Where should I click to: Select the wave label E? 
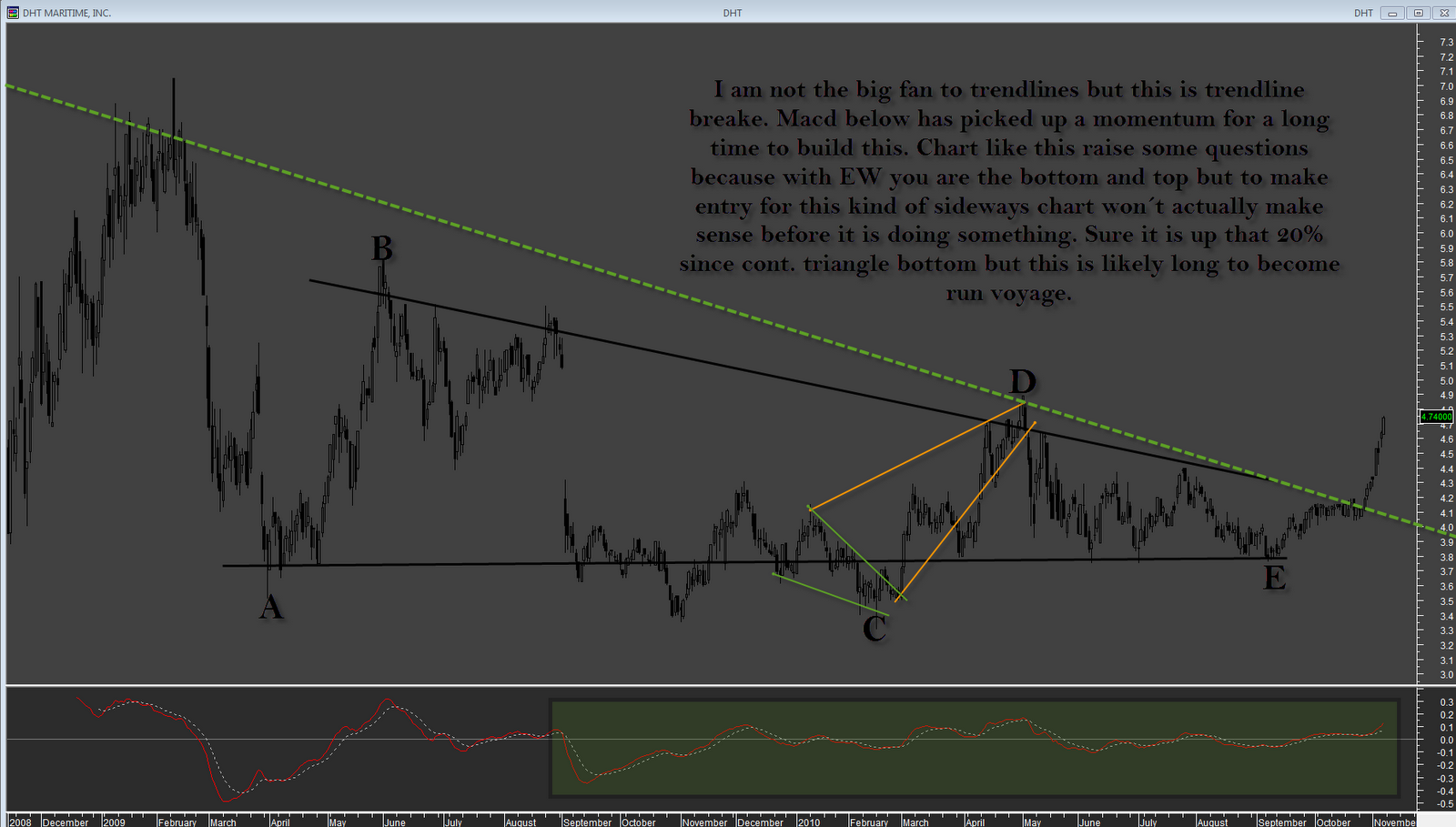click(1275, 578)
